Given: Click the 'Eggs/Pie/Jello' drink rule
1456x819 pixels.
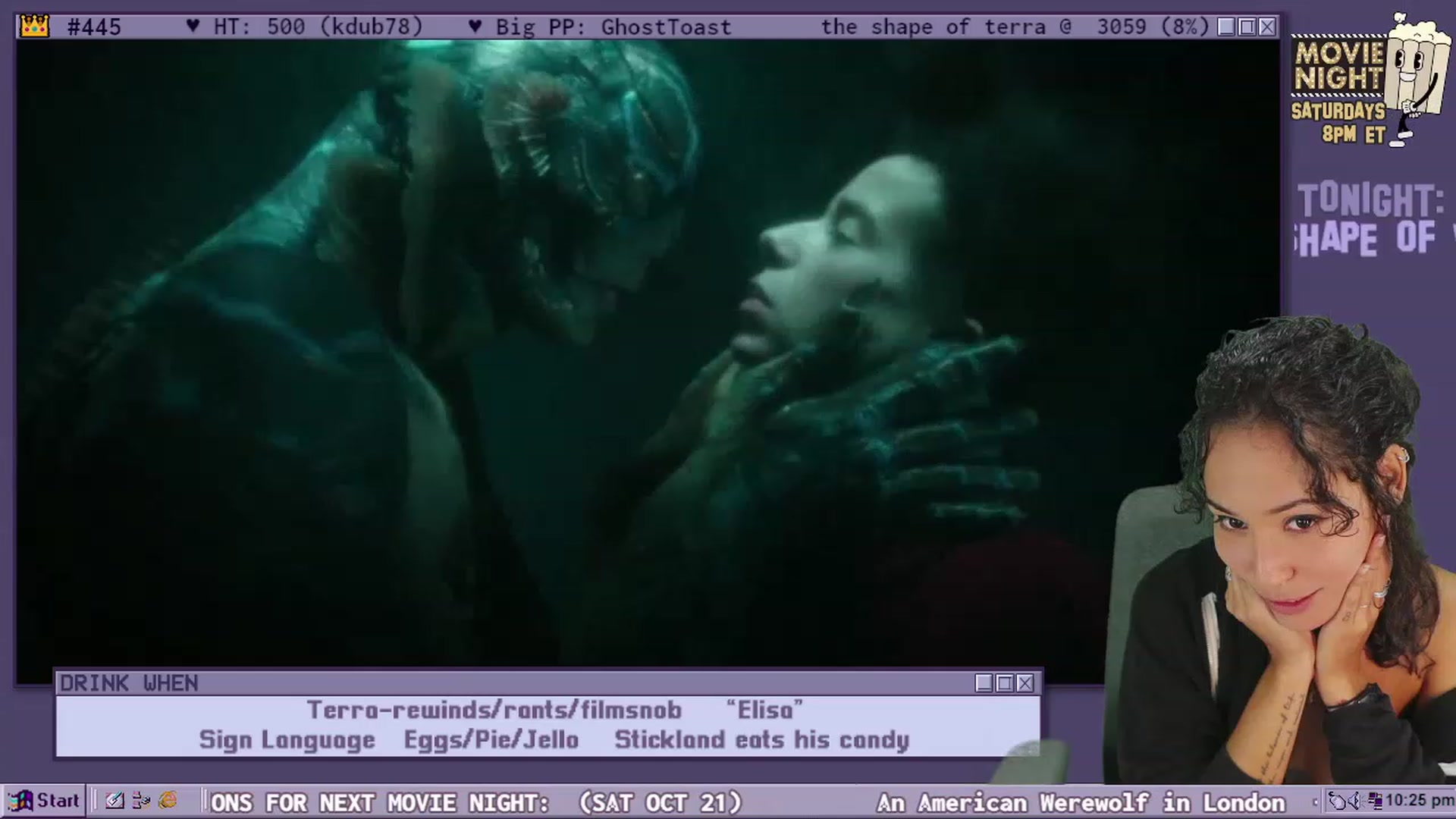Looking at the screenshot, I should click(x=491, y=740).
